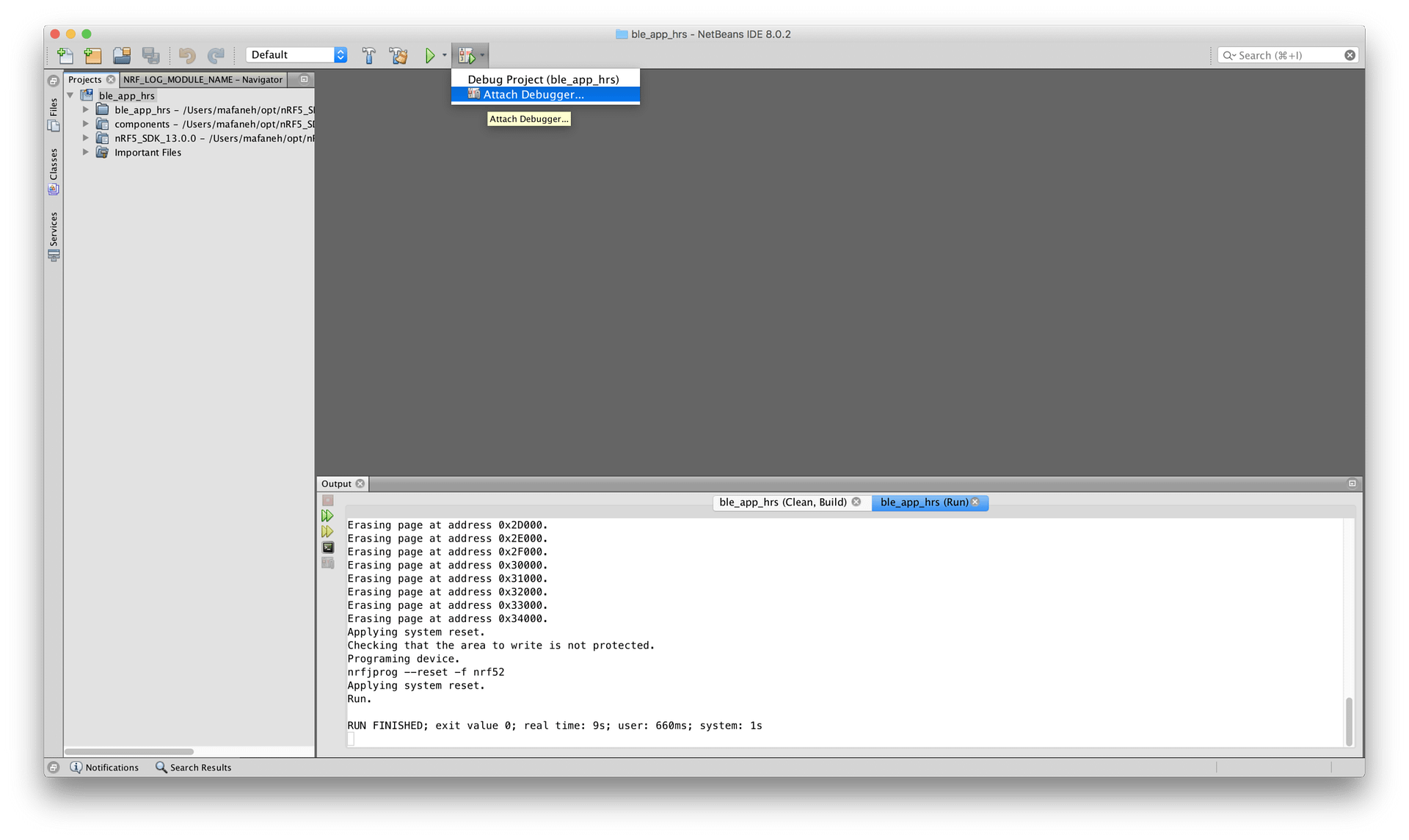The image size is (1409, 840).
Task: Open Notifications in the status bar
Action: 104,767
